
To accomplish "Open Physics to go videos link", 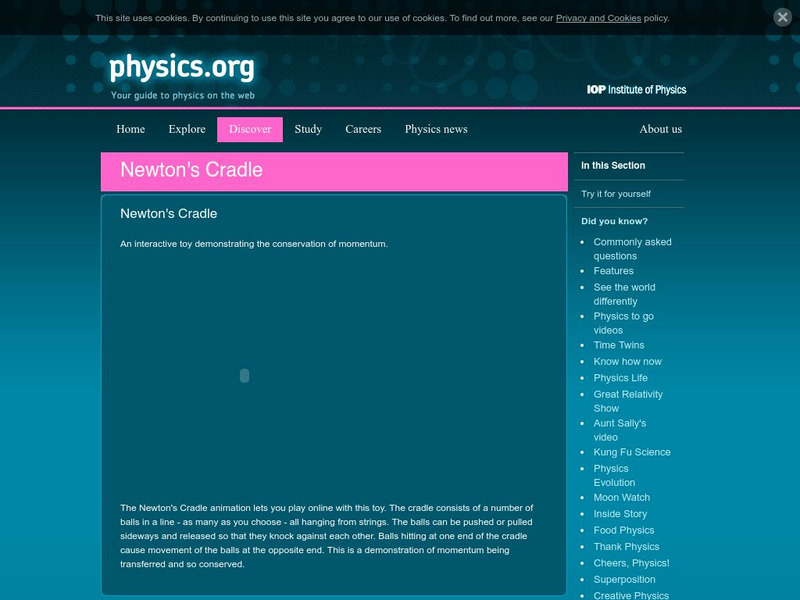I will [623, 323].
